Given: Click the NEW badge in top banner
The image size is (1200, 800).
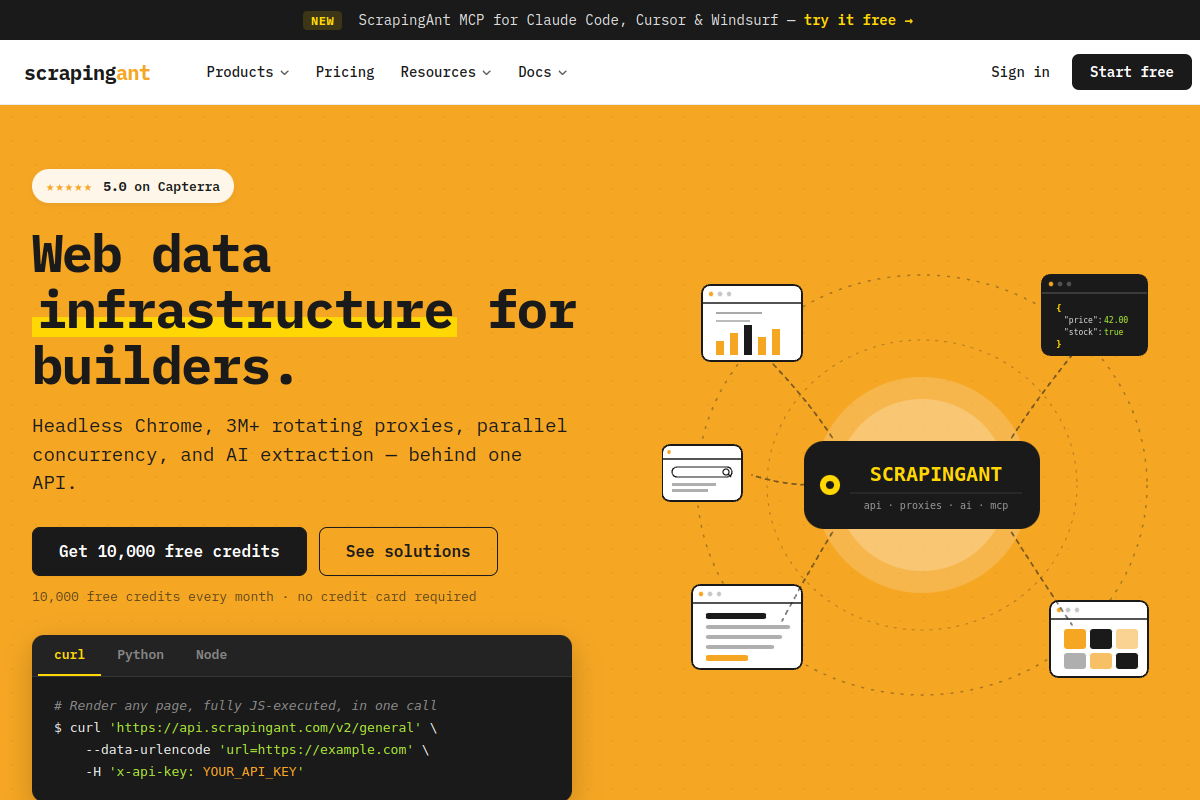Looking at the screenshot, I should [322, 20].
